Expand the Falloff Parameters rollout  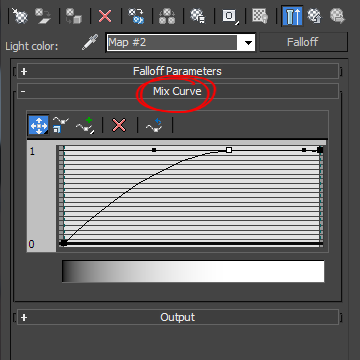pyautogui.click(x=178, y=71)
